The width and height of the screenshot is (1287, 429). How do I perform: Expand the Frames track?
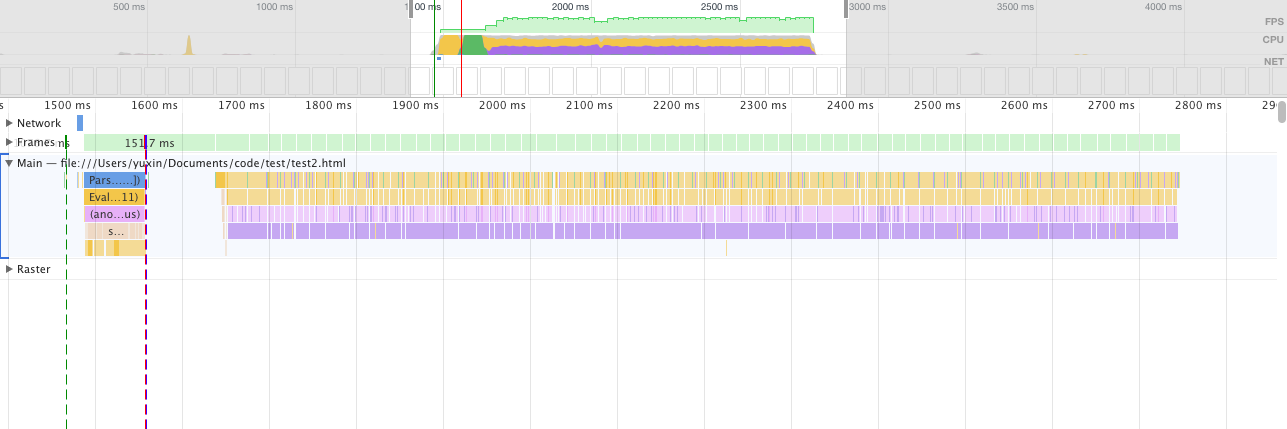(x=10, y=142)
